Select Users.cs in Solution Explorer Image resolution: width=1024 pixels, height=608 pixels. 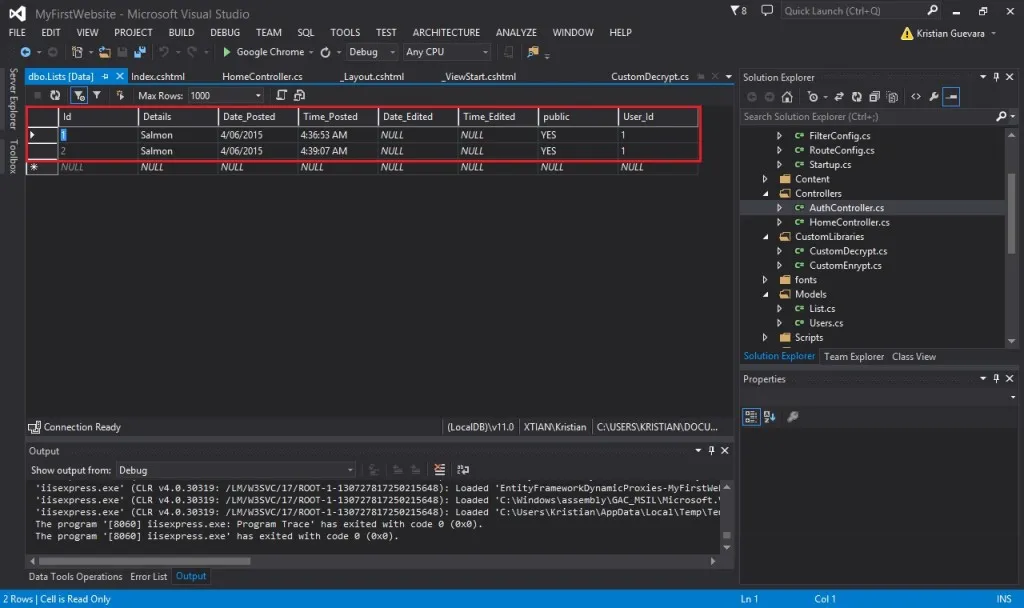pyautogui.click(x=825, y=323)
